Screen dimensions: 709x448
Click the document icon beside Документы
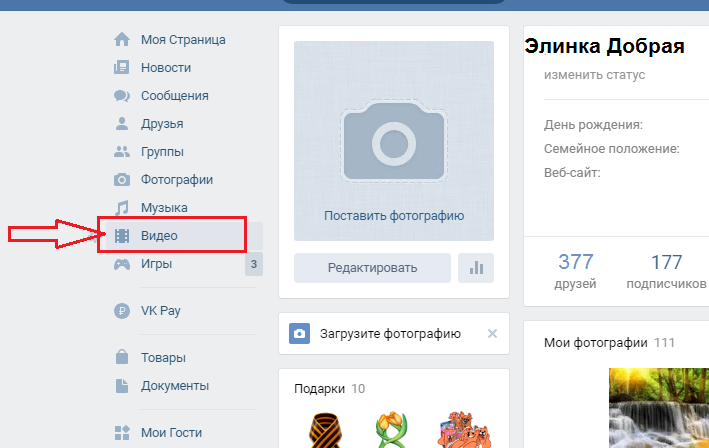[x=122, y=386]
